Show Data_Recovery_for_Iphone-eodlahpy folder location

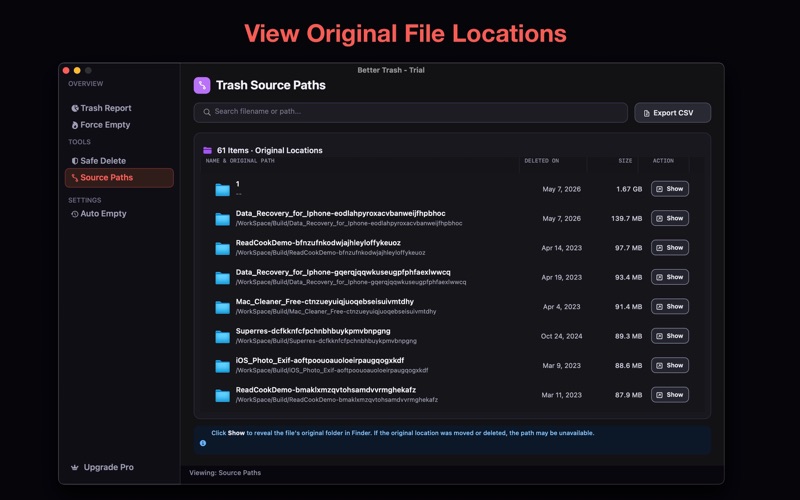[x=670, y=218]
